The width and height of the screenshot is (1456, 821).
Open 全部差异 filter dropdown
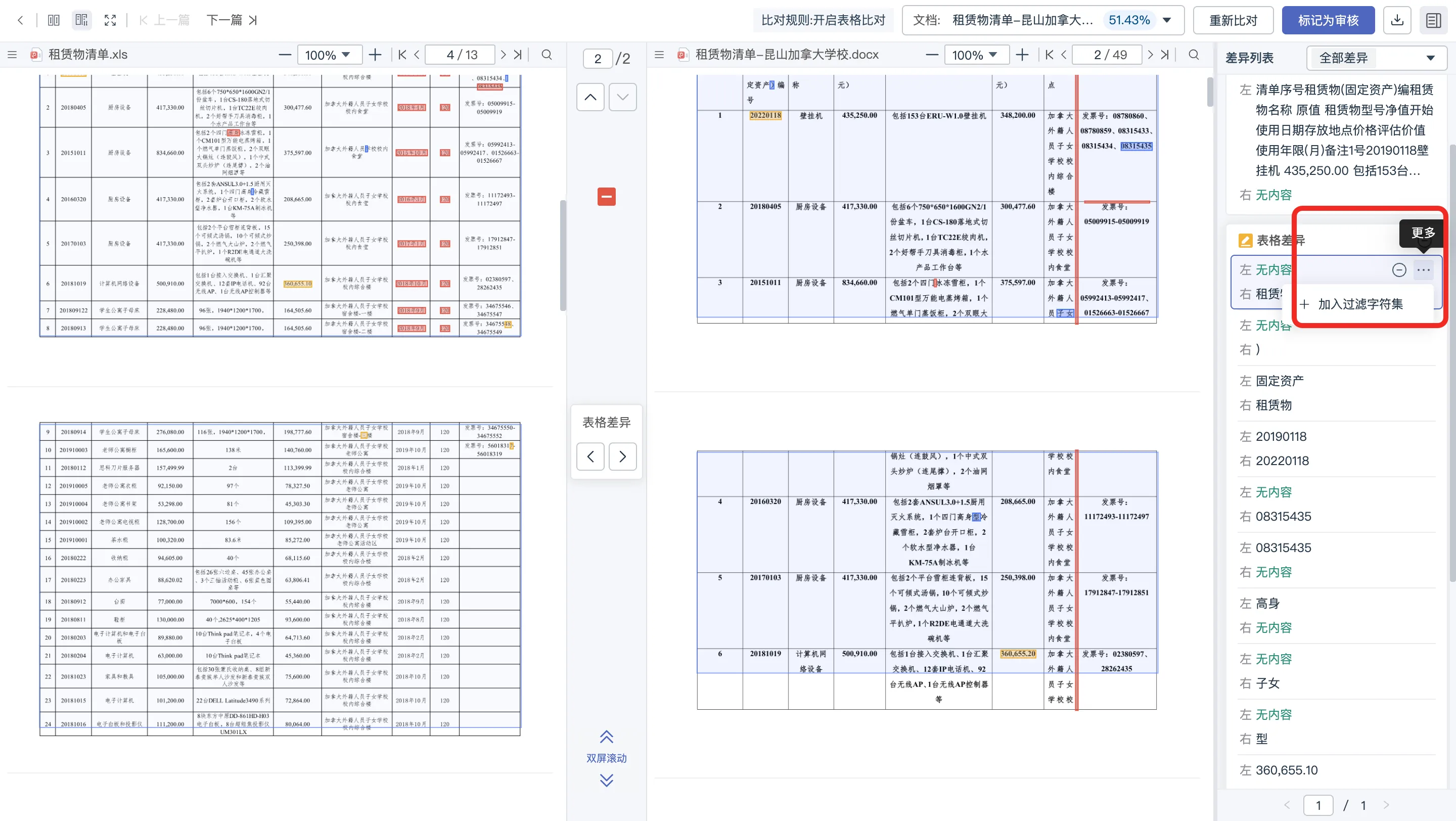(1376, 58)
